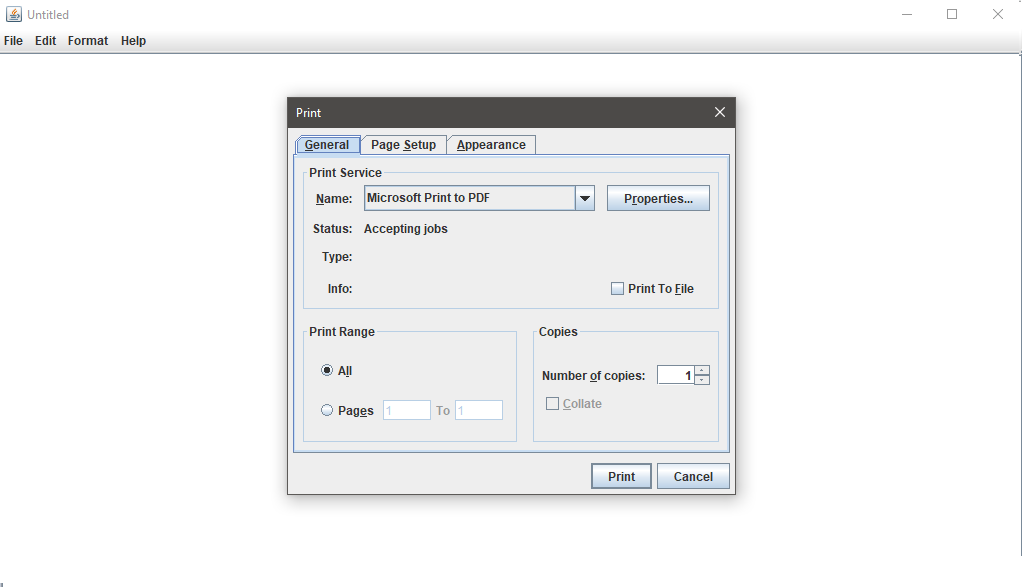Open the Appearance tab

pos(491,144)
